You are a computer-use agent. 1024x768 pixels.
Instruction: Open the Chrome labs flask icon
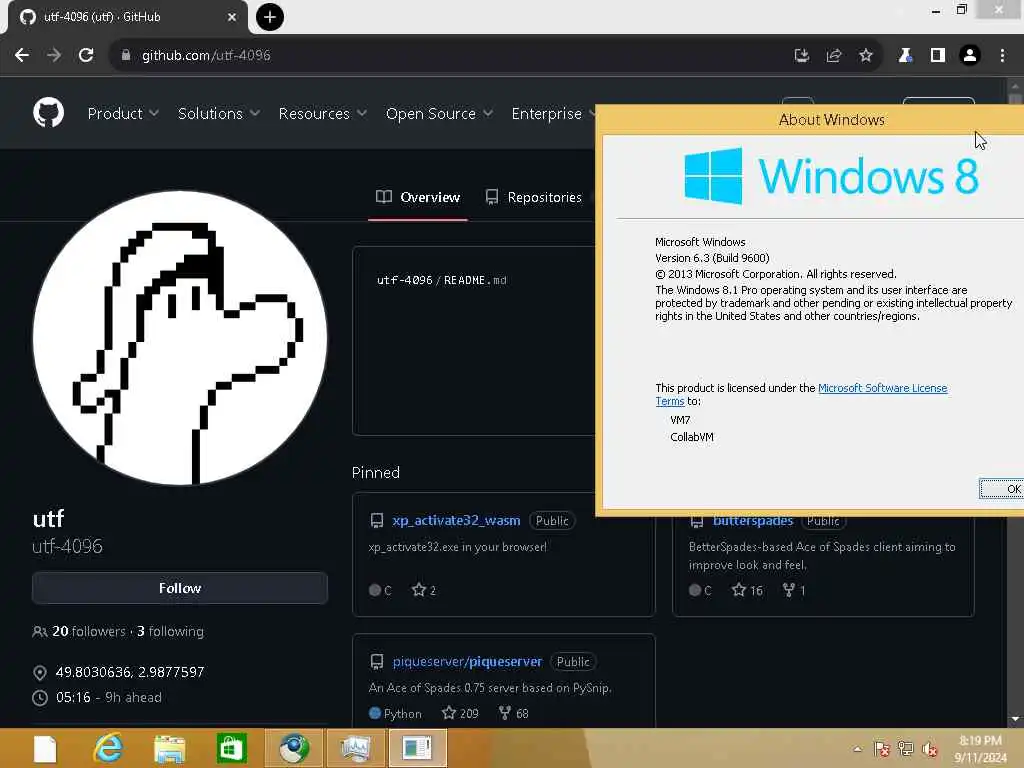tap(905, 56)
